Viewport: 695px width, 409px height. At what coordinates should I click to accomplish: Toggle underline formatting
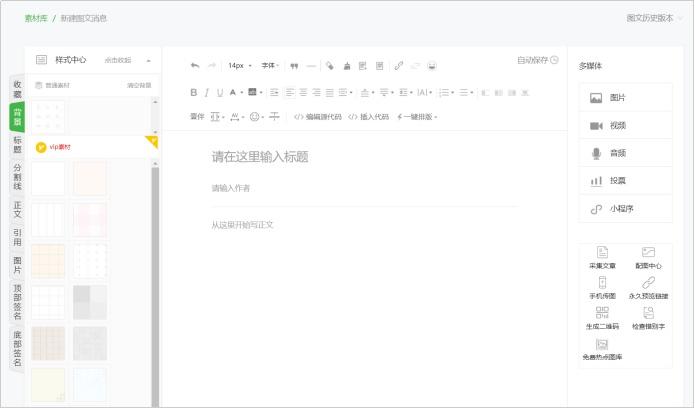(220, 92)
